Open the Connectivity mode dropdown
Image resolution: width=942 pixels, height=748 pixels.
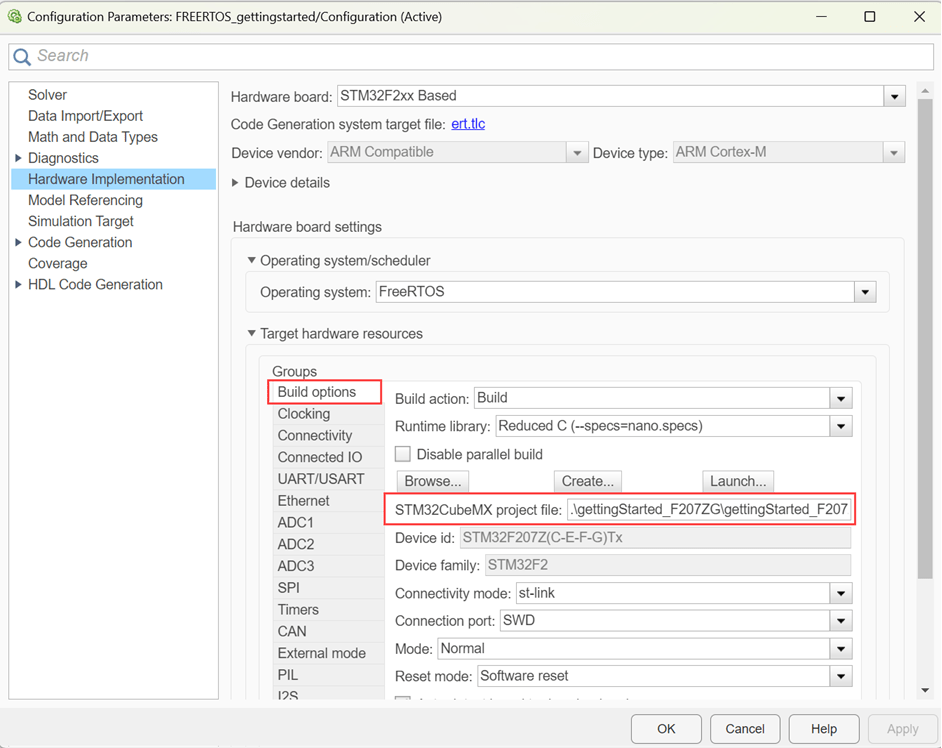(x=841, y=594)
